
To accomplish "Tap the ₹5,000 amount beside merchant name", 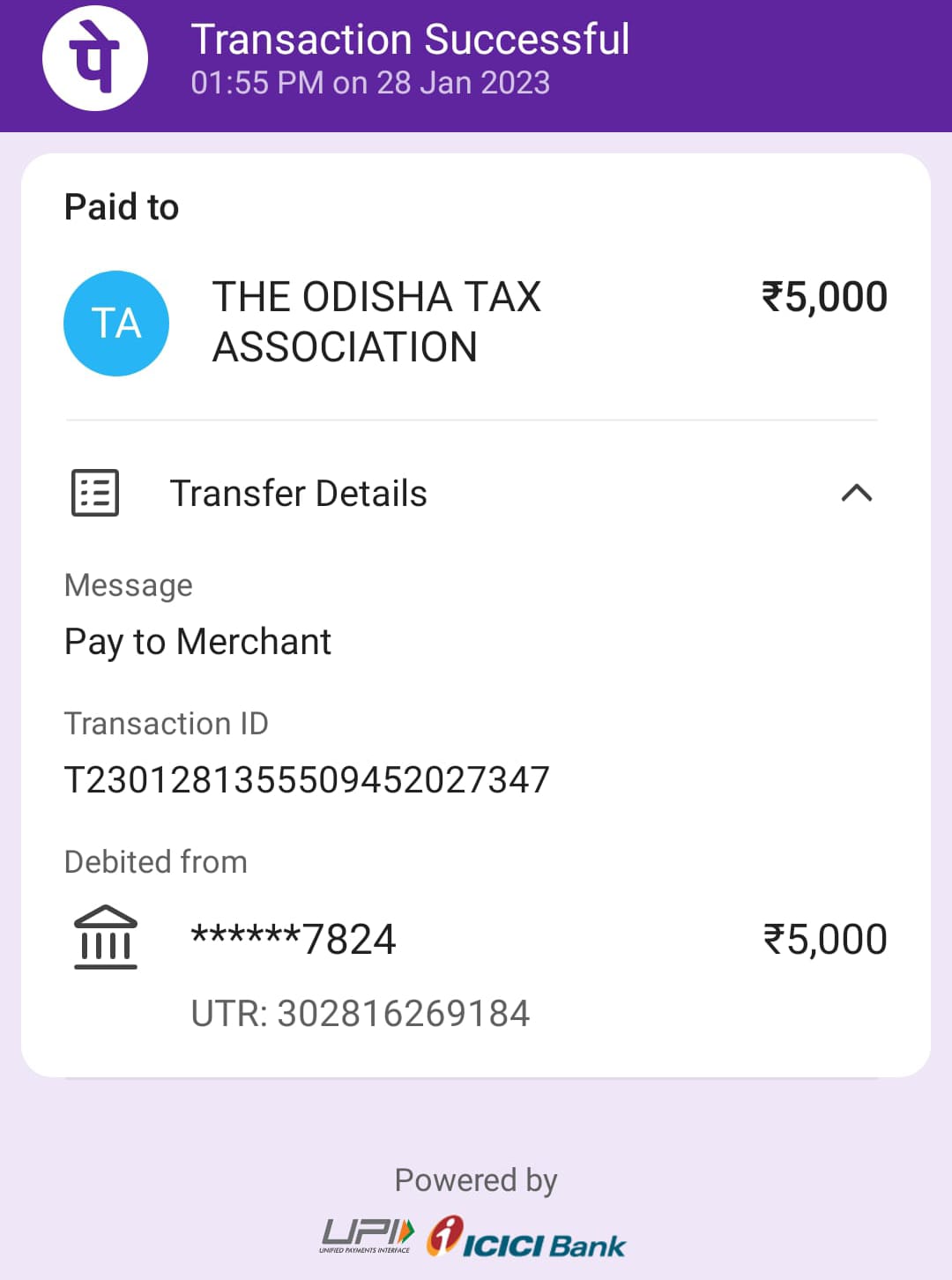I will (x=824, y=297).
